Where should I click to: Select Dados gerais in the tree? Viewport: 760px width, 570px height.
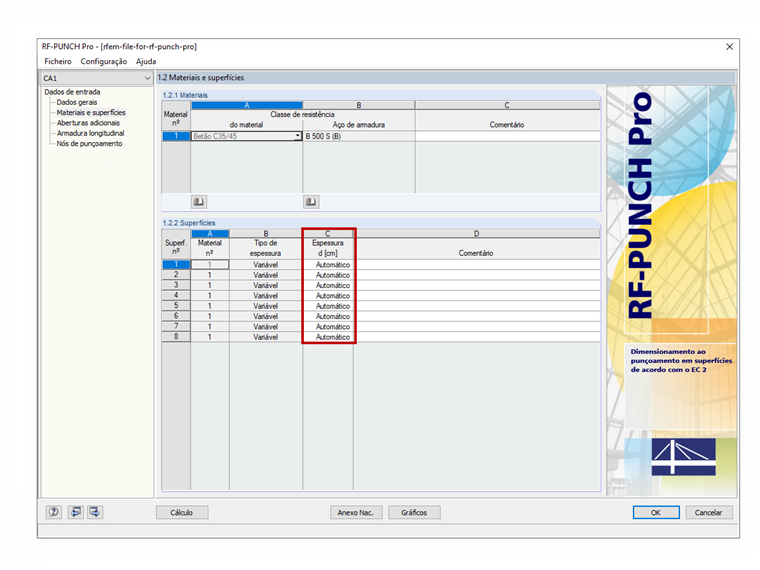pos(77,102)
